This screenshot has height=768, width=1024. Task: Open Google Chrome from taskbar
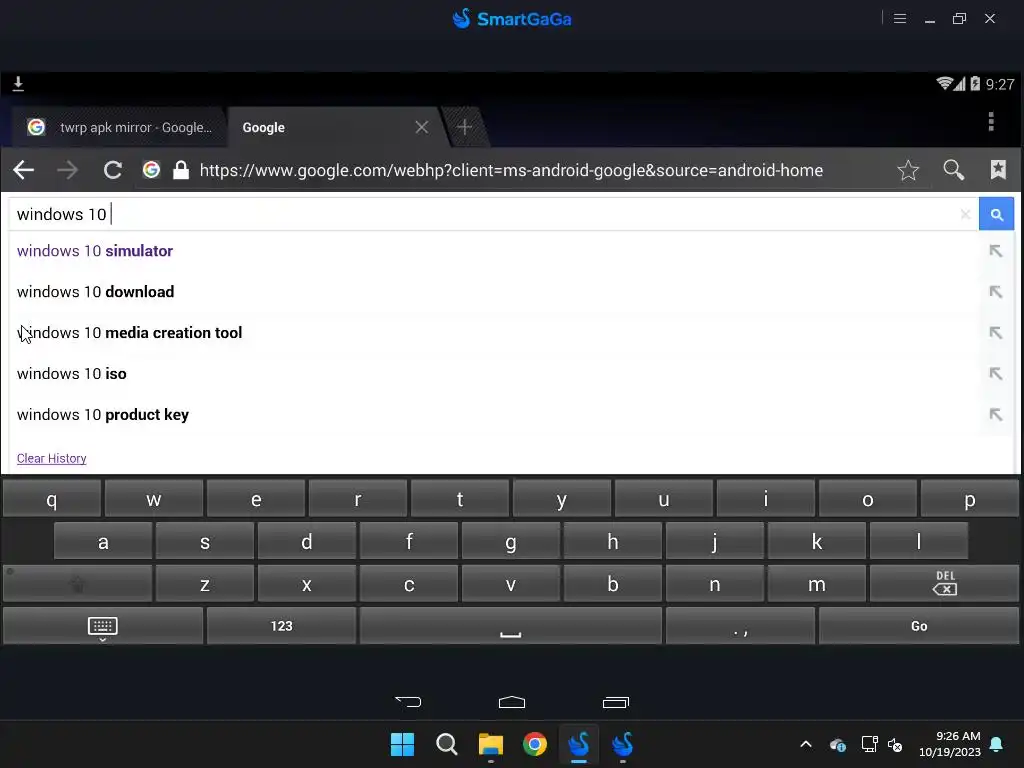(535, 744)
